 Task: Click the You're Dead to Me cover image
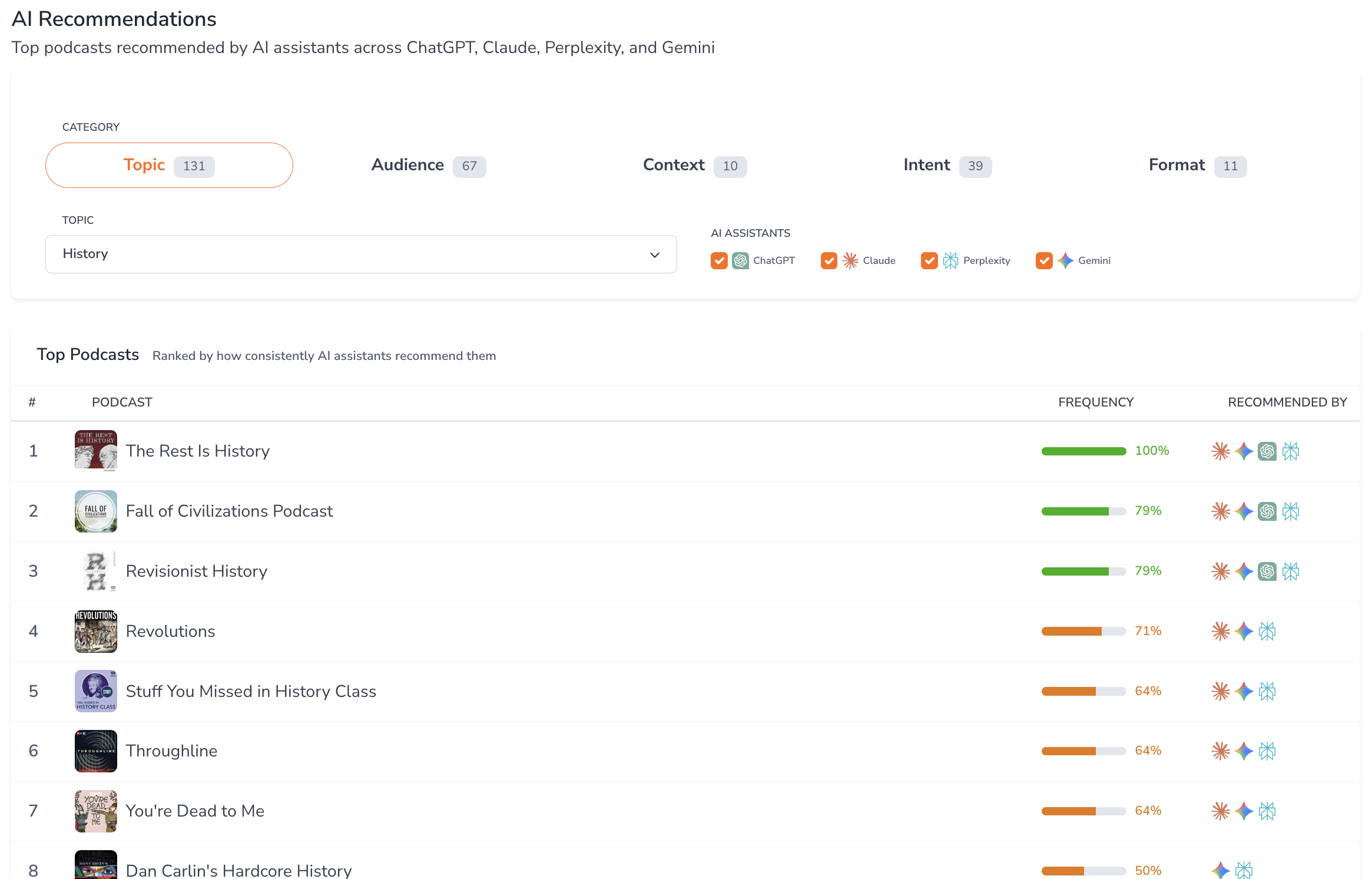pos(95,811)
